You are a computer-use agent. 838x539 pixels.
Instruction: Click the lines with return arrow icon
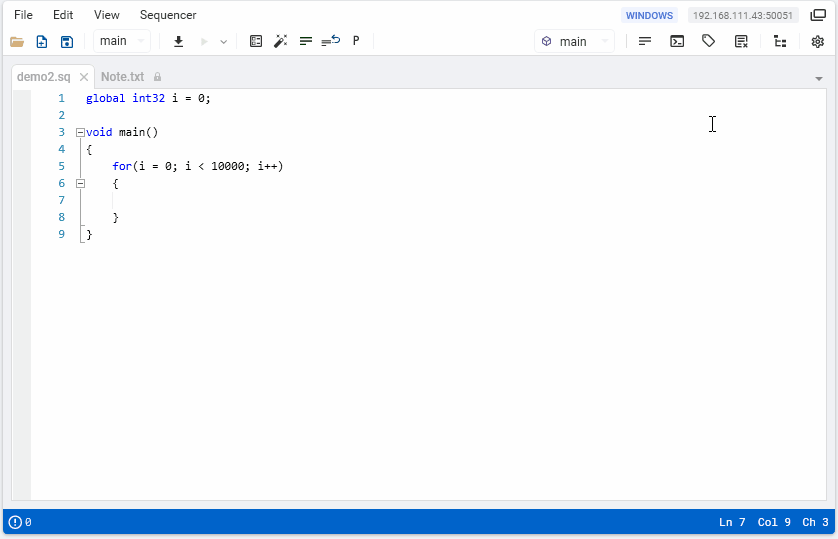click(x=331, y=41)
